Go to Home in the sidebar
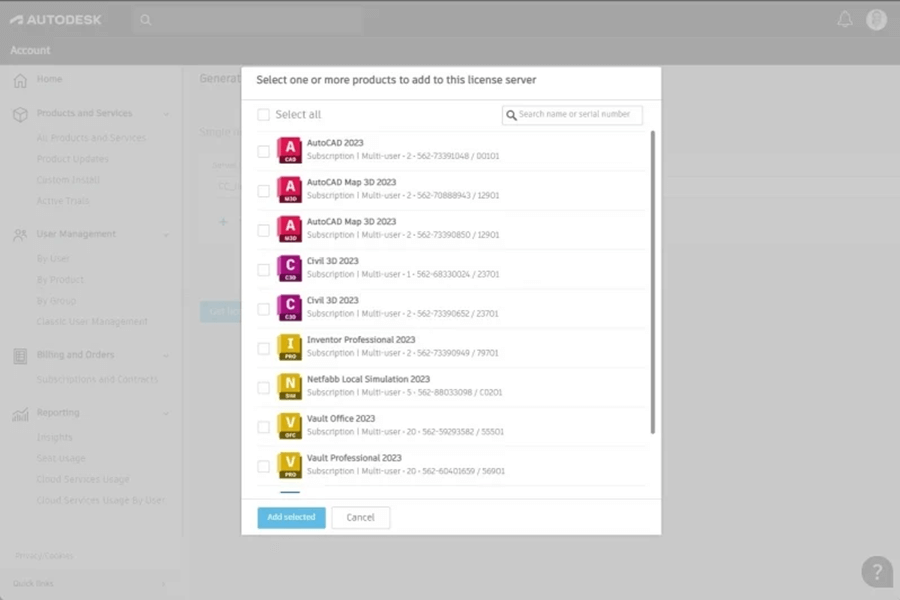The width and height of the screenshot is (900, 600). pos(49,79)
